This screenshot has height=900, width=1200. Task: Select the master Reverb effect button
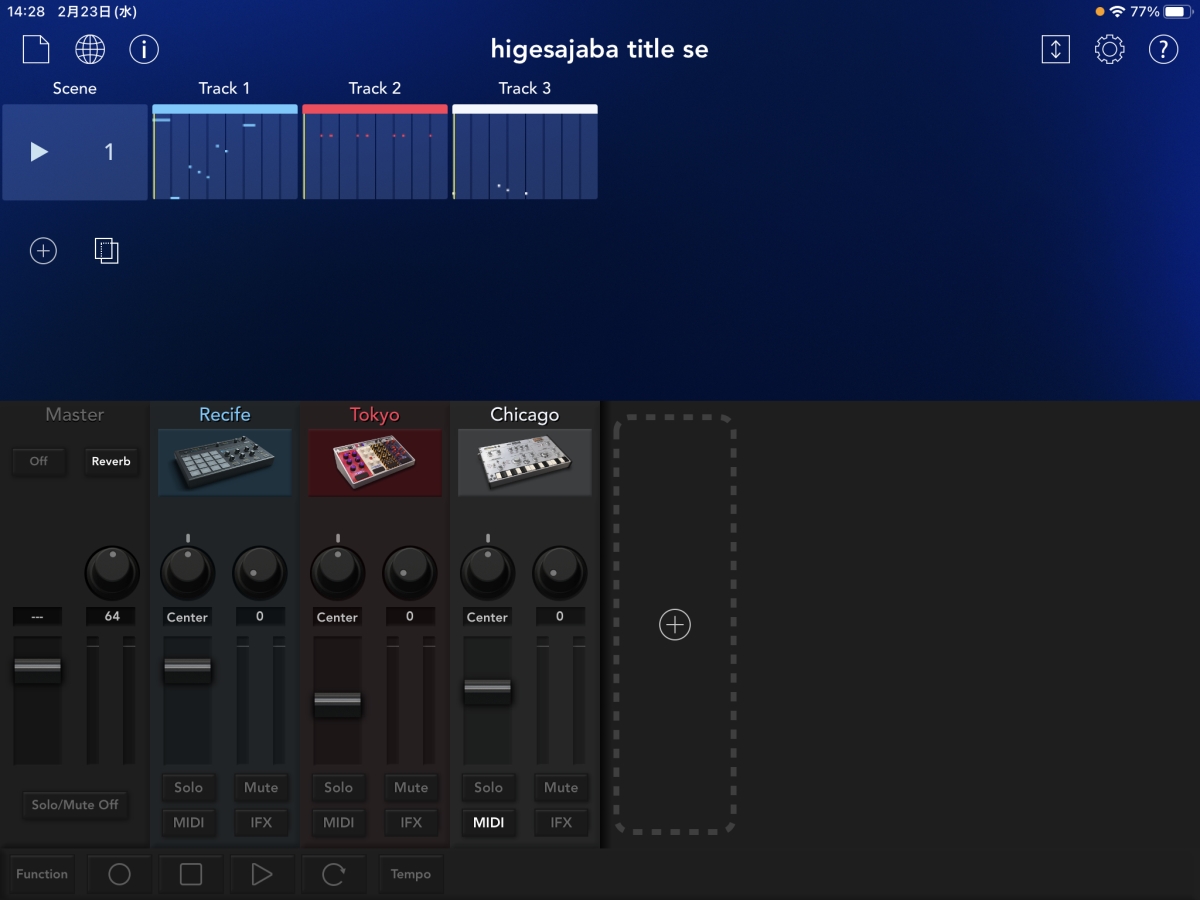pos(111,461)
